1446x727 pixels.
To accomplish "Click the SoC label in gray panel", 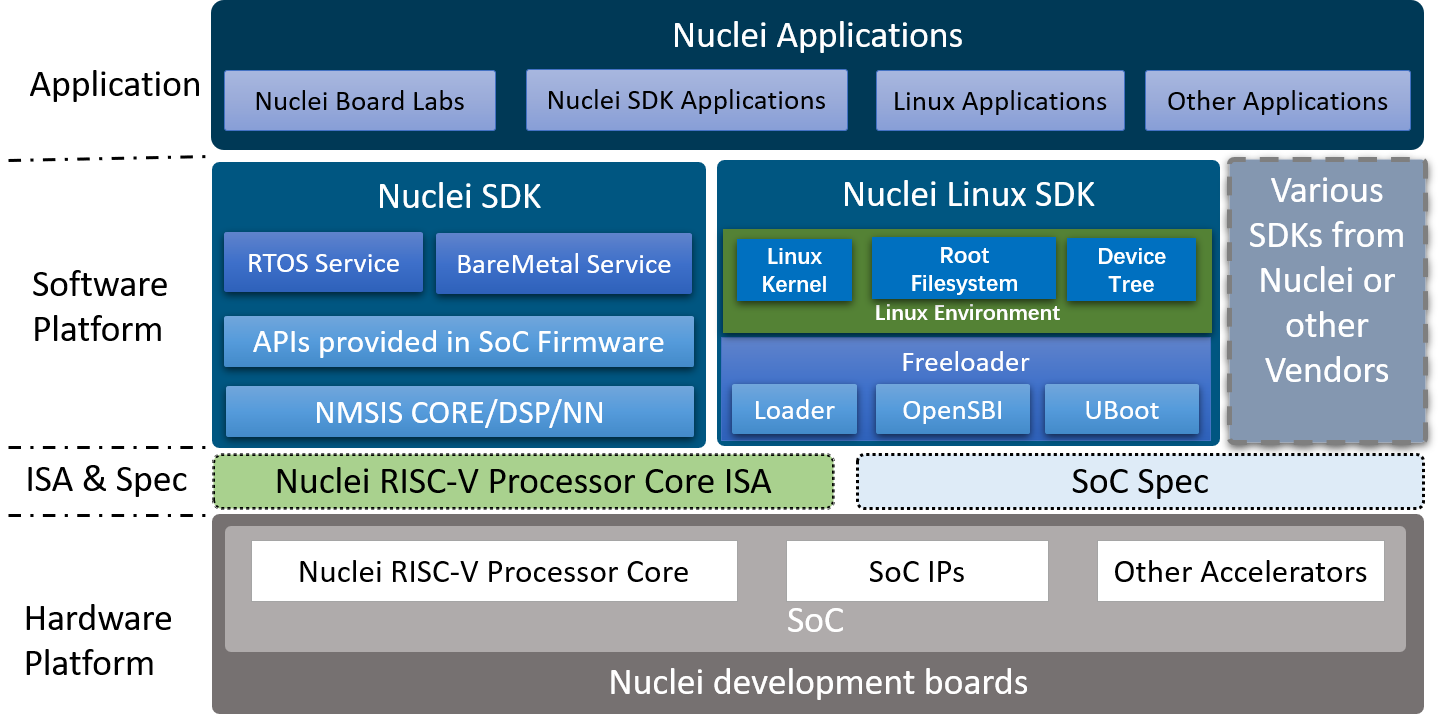I will [815, 620].
